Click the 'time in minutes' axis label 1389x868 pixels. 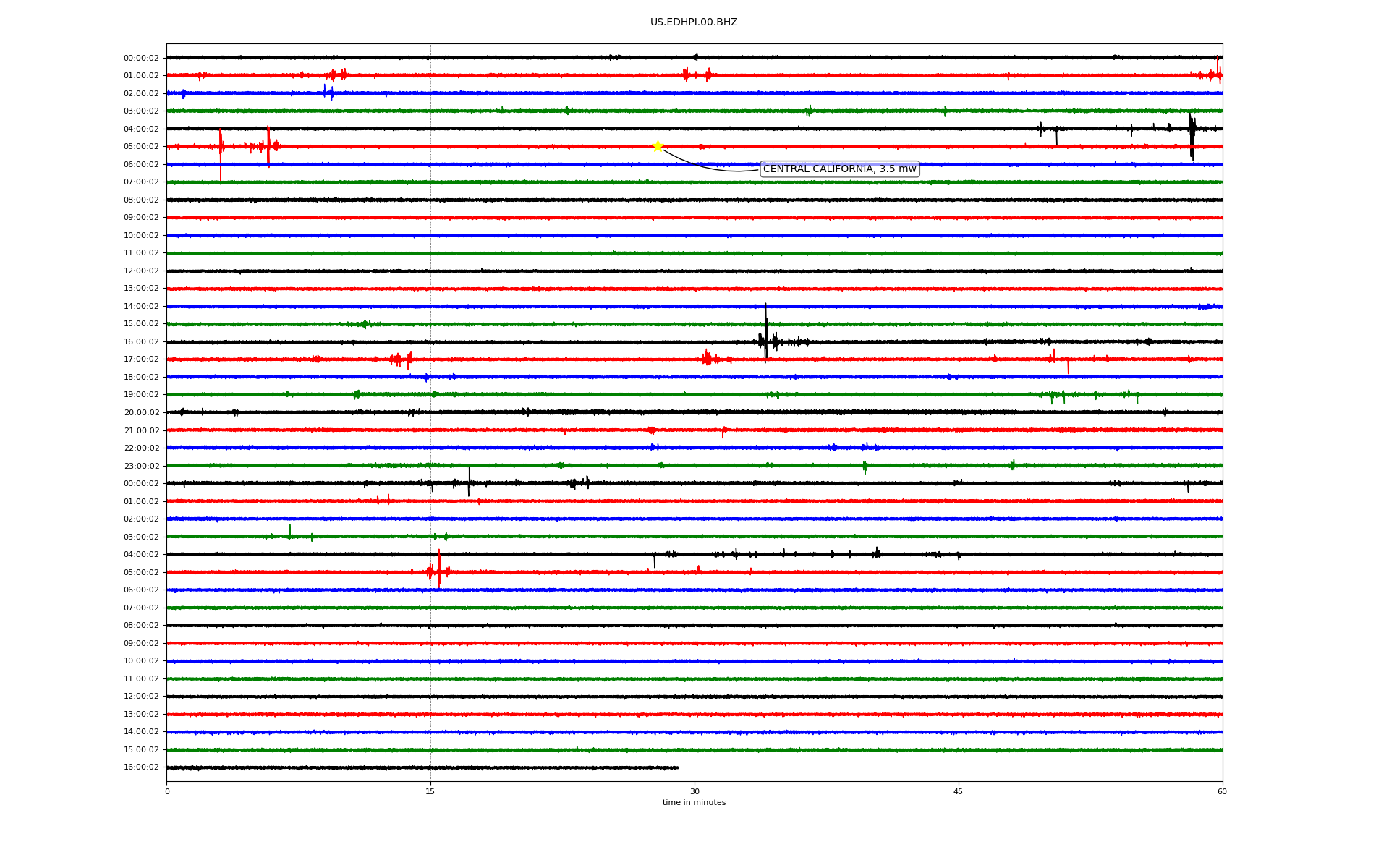(x=693, y=803)
